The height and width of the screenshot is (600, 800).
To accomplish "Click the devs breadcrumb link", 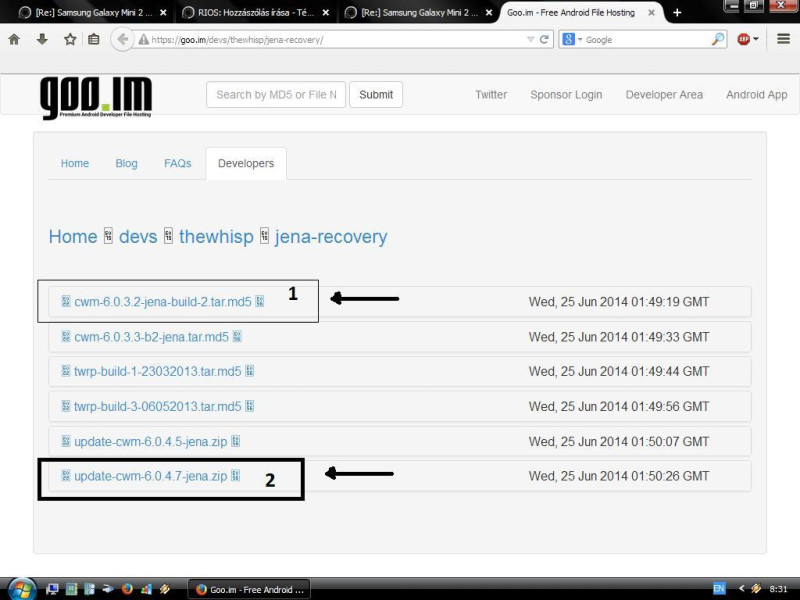I will click(138, 237).
